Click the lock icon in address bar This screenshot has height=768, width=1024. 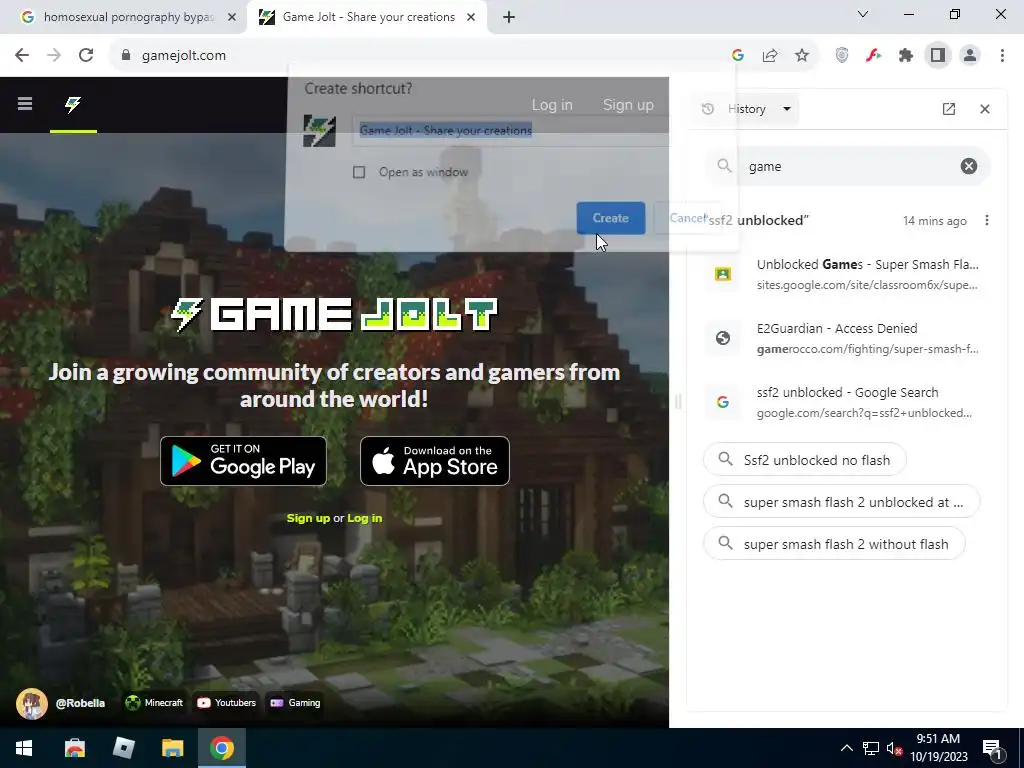[x=126, y=56]
